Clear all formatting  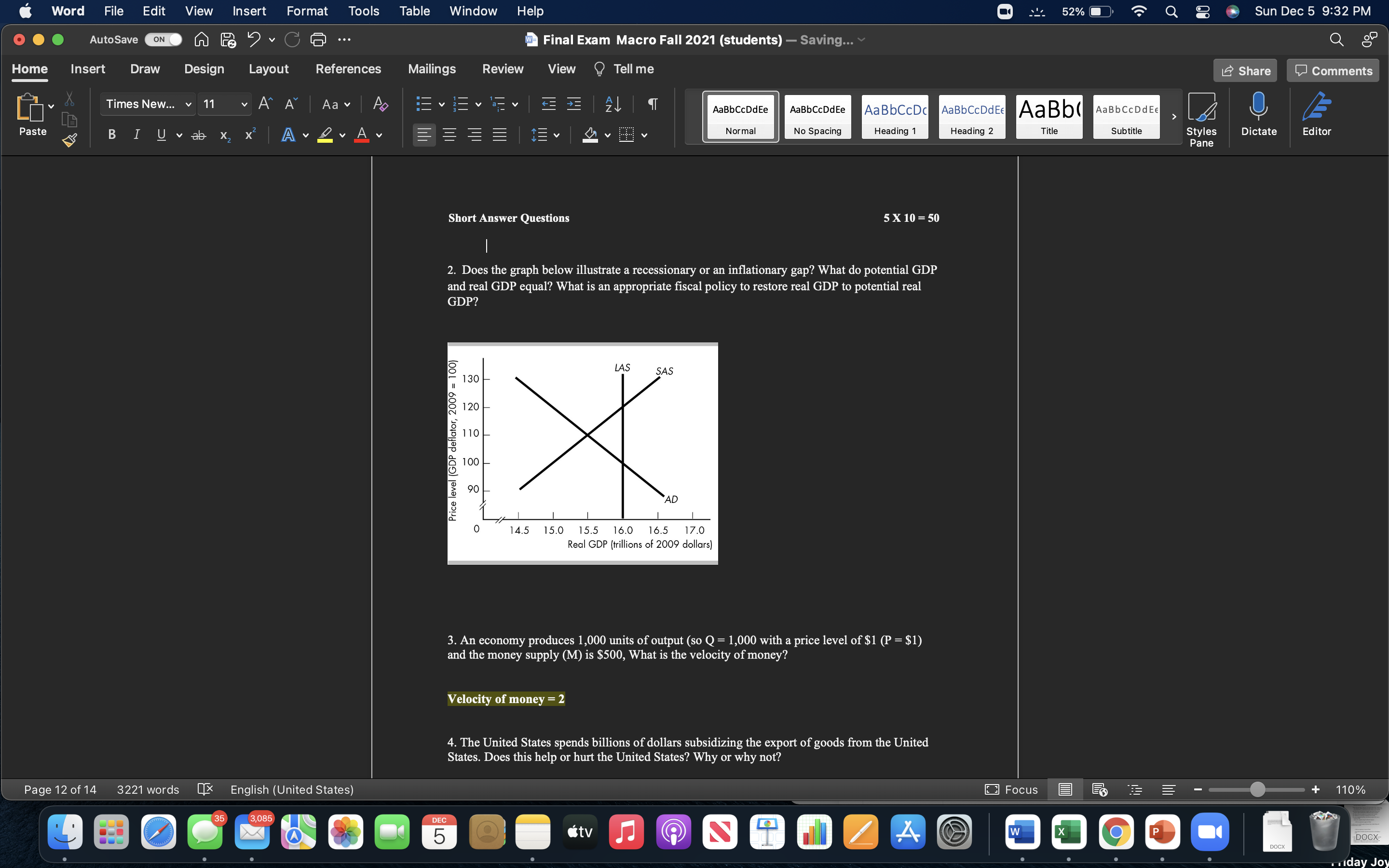380,105
